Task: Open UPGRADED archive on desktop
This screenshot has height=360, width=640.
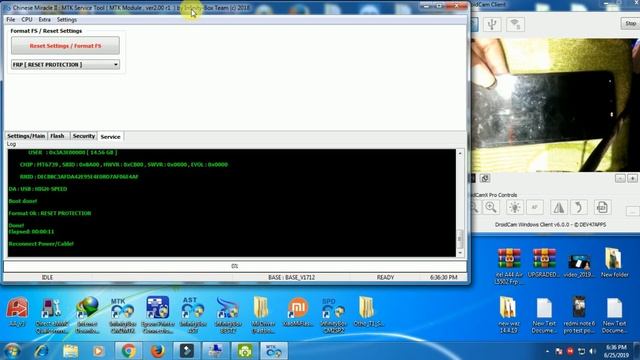Action: 544,263
